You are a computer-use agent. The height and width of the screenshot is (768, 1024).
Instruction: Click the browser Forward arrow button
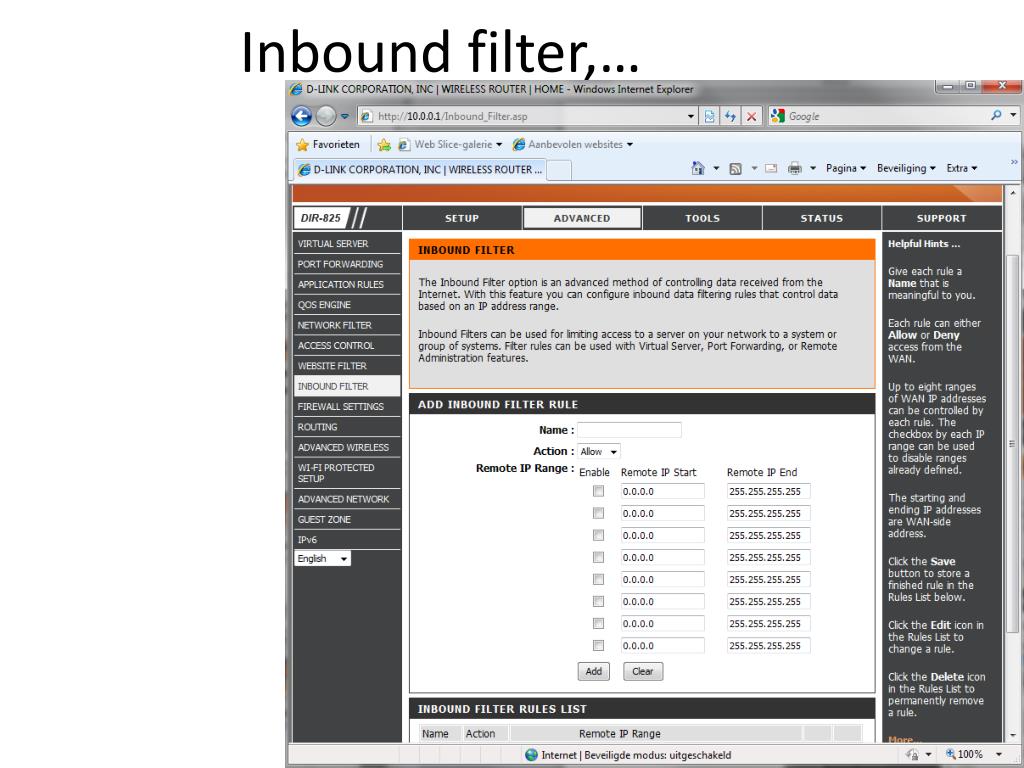coord(326,116)
